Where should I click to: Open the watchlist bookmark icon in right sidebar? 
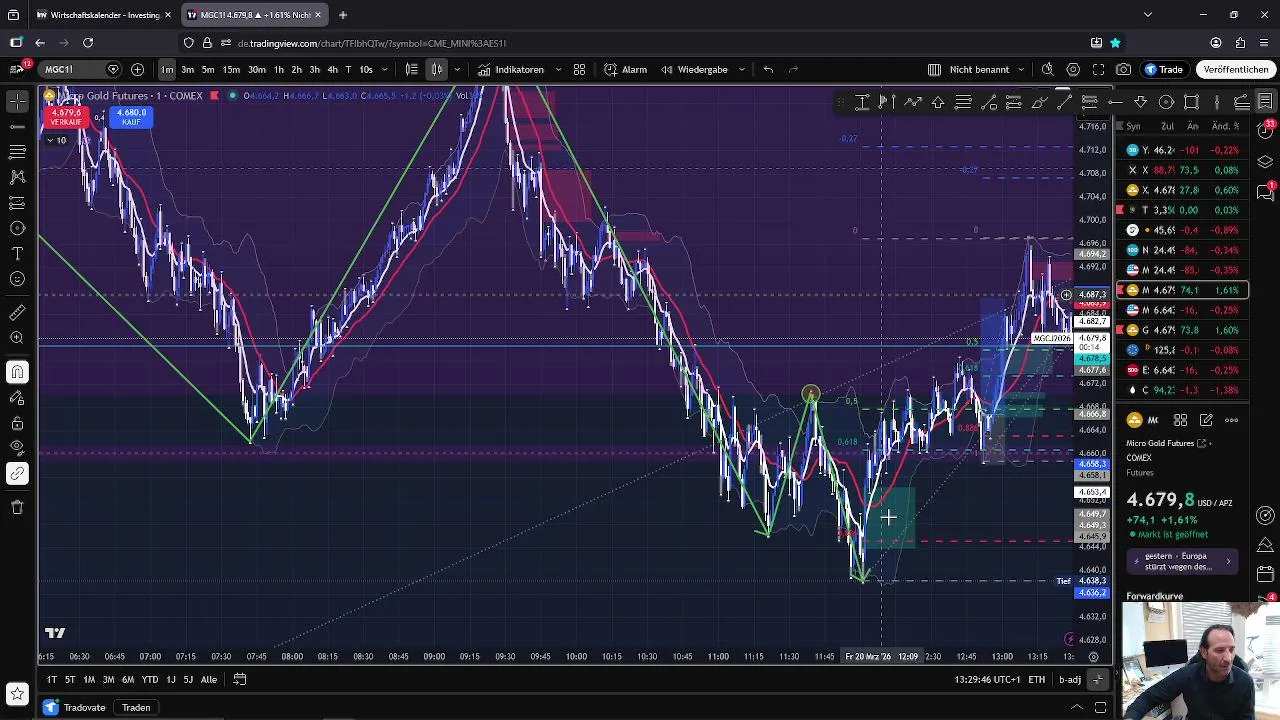(1265, 101)
